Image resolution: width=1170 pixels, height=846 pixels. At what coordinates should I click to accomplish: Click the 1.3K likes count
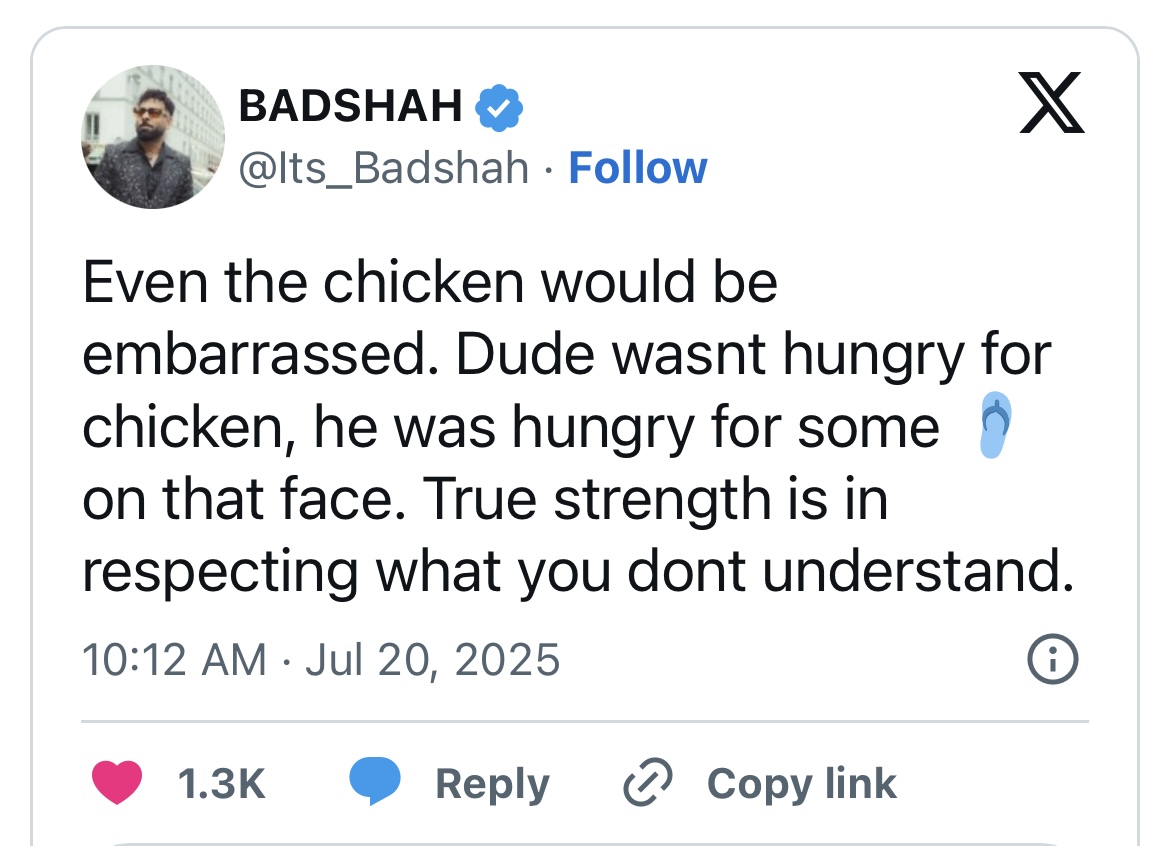pos(222,784)
